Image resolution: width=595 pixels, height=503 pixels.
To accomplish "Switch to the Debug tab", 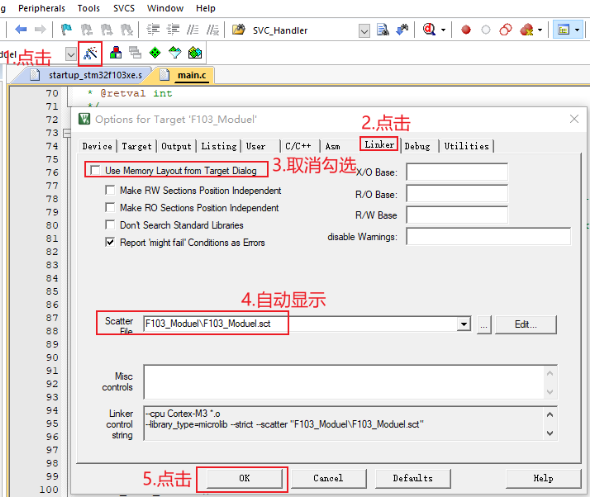I will [x=417, y=146].
